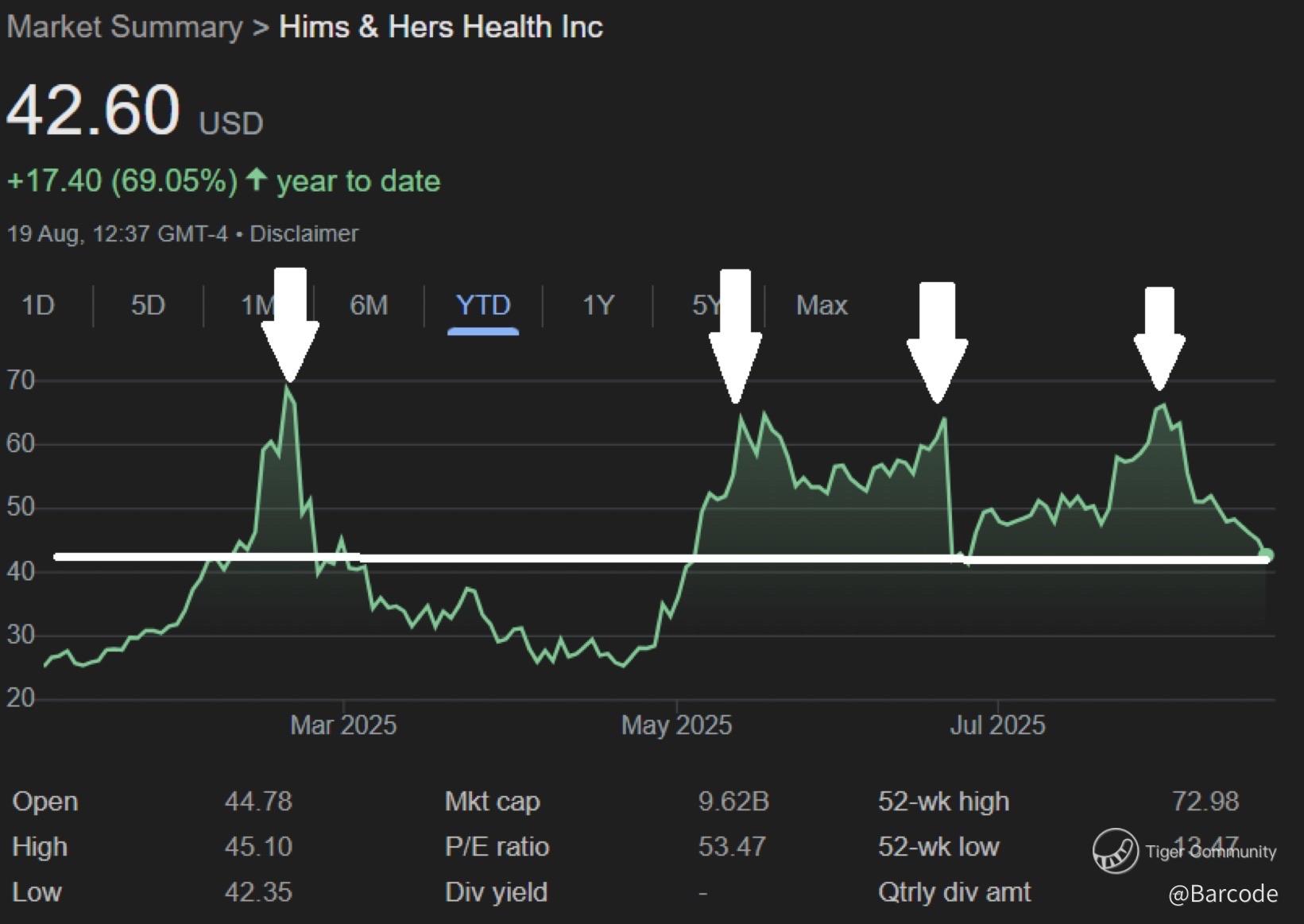The image size is (1304, 924).
Task: Click the 52-wk low label
Action: tap(938, 846)
